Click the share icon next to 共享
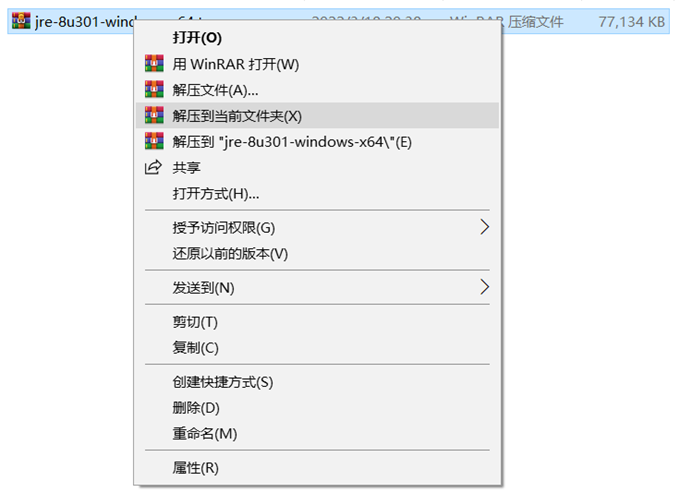 click(154, 167)
